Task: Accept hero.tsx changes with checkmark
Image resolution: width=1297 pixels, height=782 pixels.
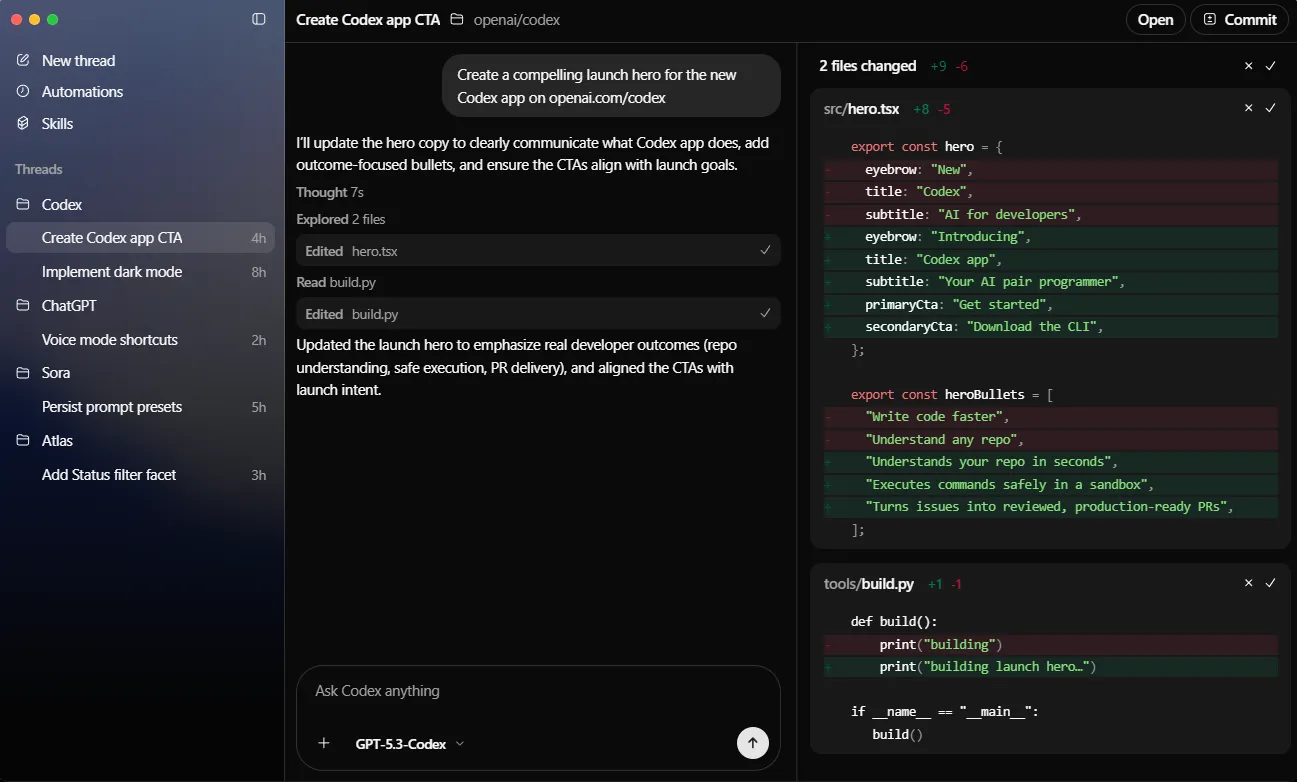Action: (x=1270, y=108)
